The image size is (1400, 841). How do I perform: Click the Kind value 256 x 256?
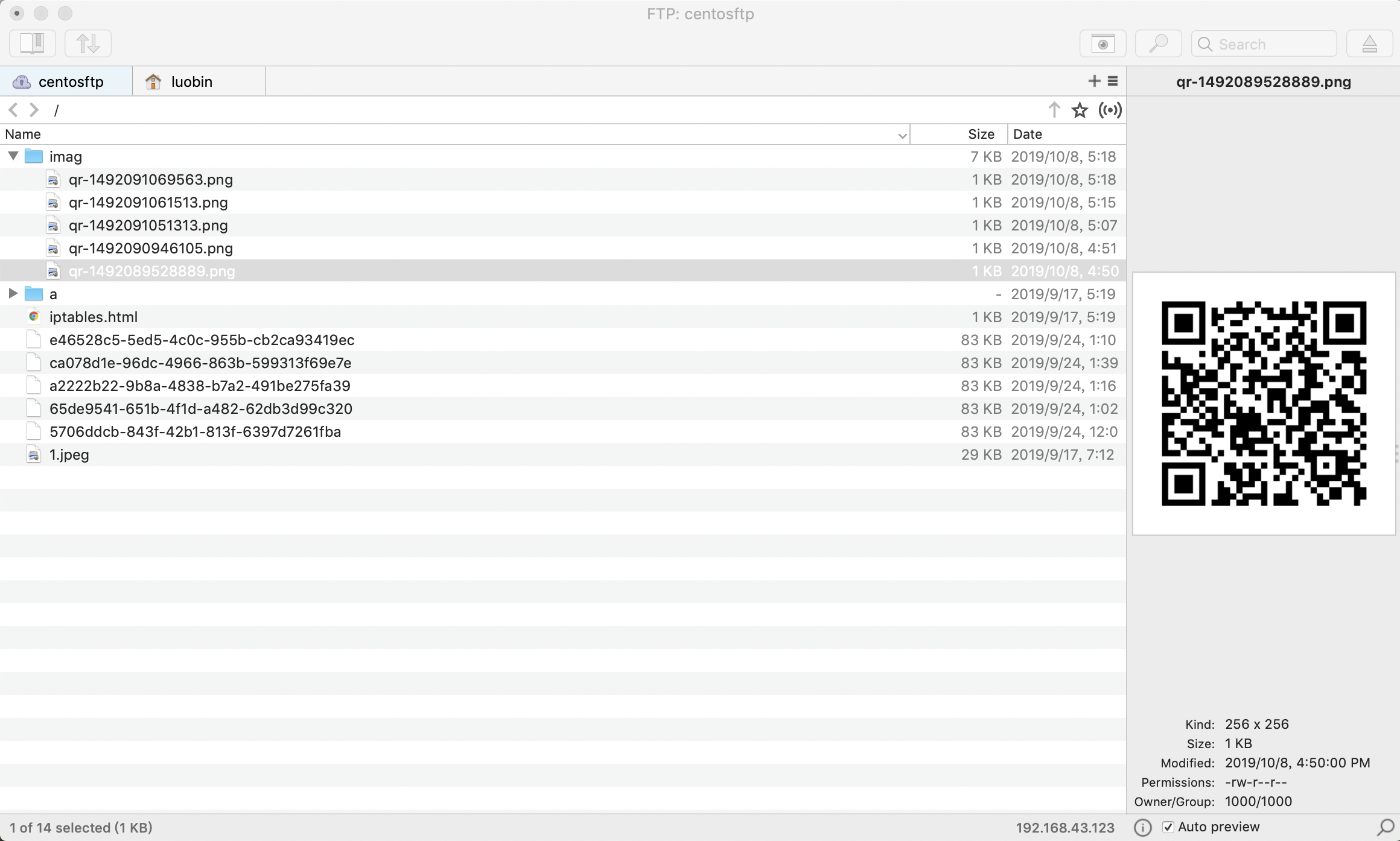click(1257, 724)
